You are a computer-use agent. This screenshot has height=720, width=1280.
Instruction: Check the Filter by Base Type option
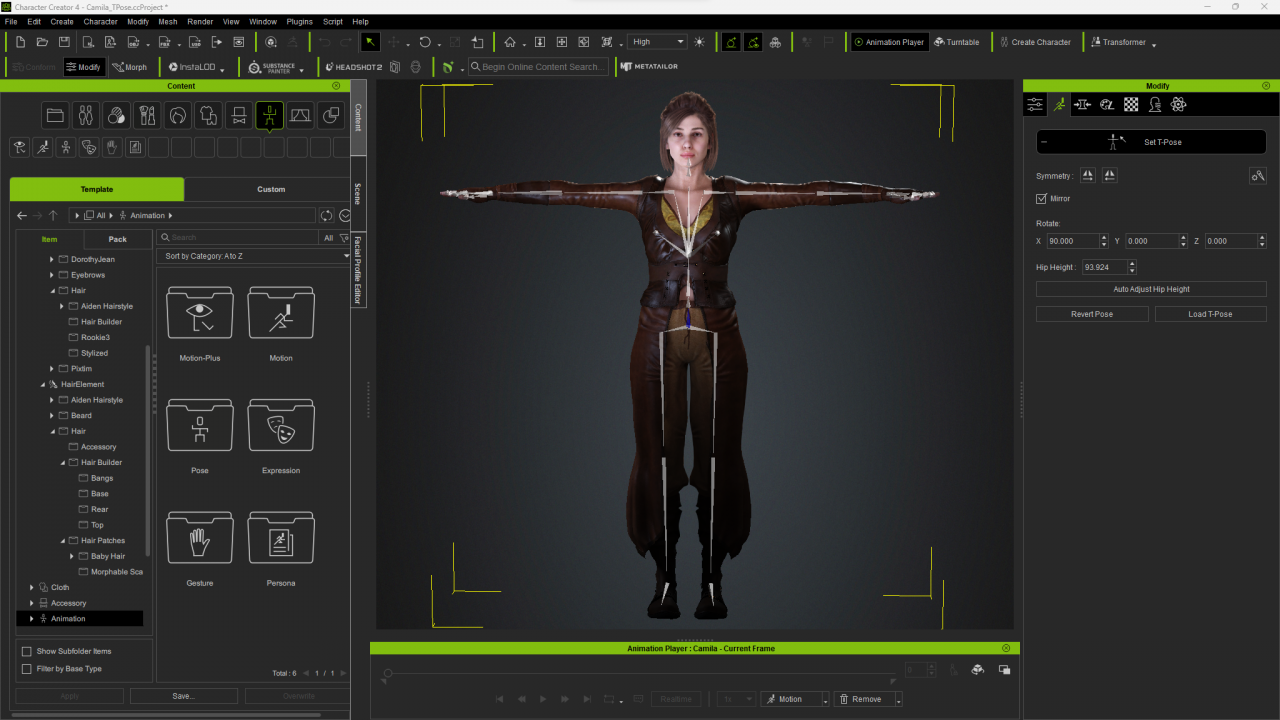27,669
